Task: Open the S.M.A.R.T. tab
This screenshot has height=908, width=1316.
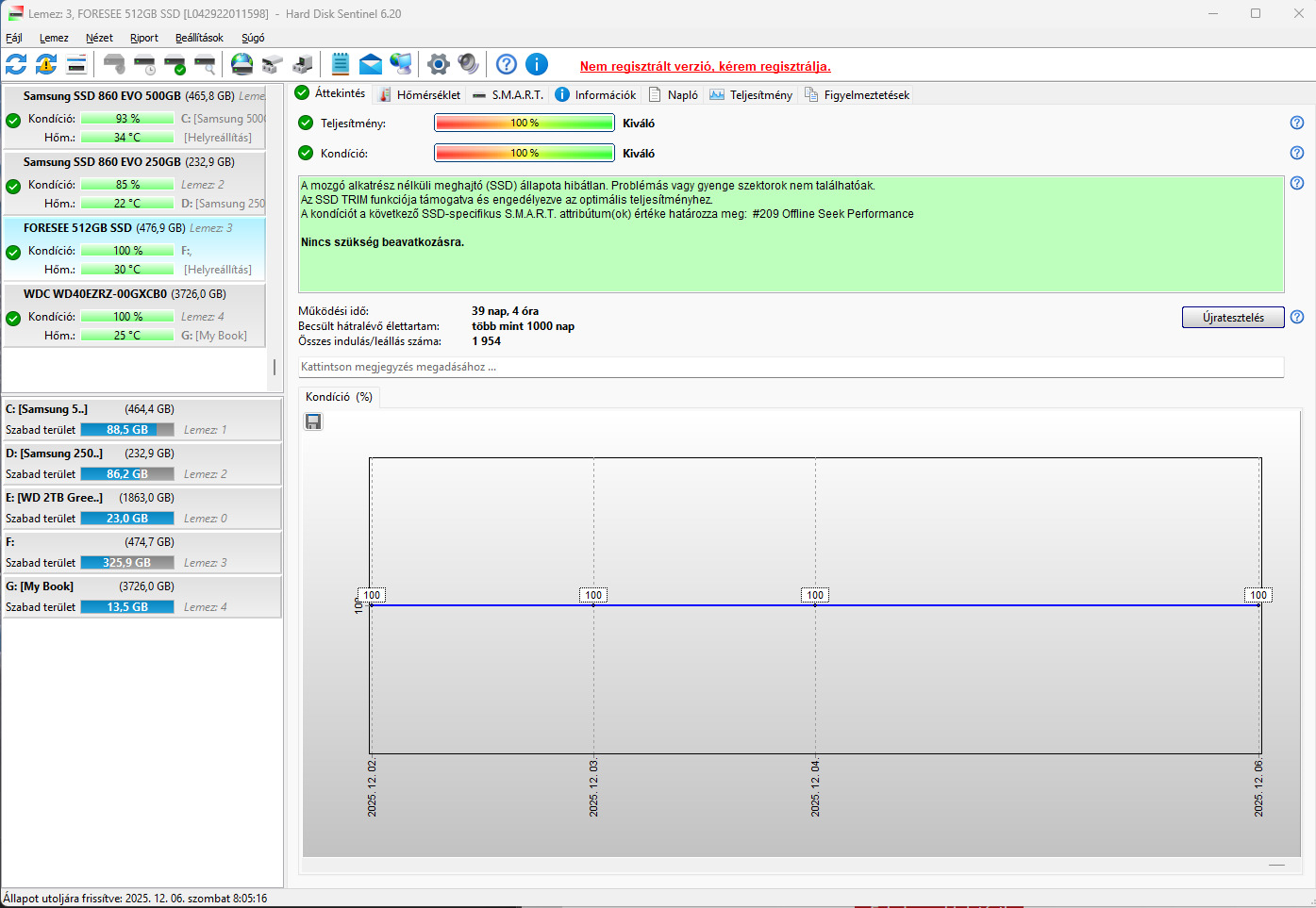Action: pos(508,94)
